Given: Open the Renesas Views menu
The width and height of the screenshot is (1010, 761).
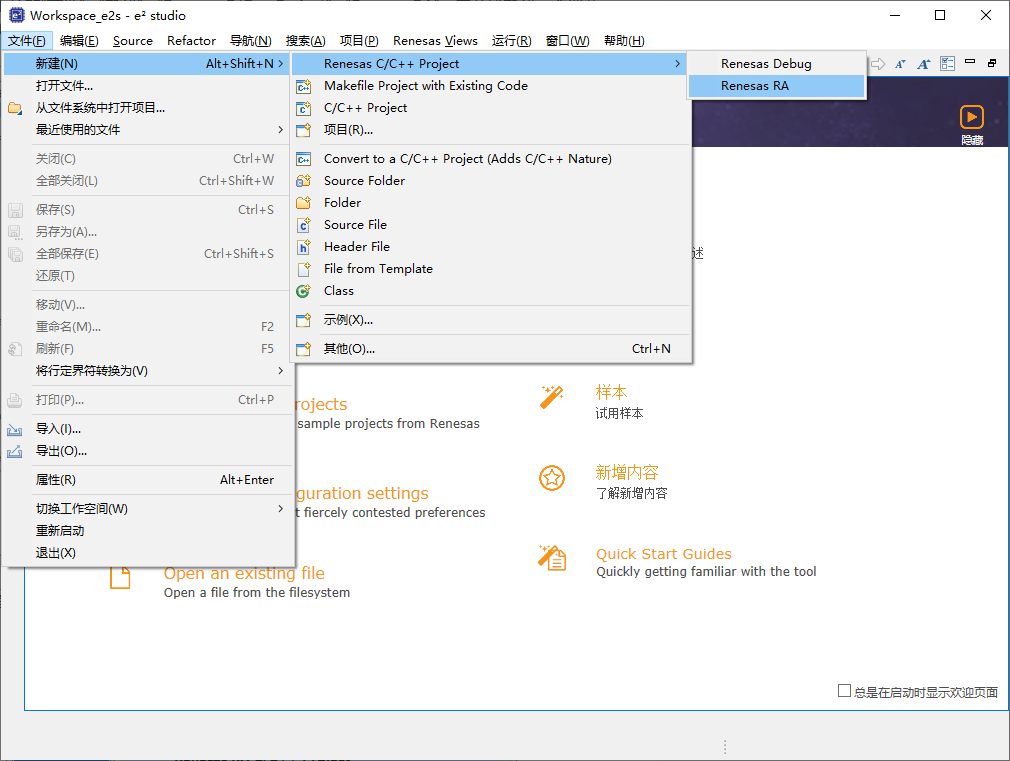Looking at the screenshot, I should pyautogui.click(x=435, y=41).
